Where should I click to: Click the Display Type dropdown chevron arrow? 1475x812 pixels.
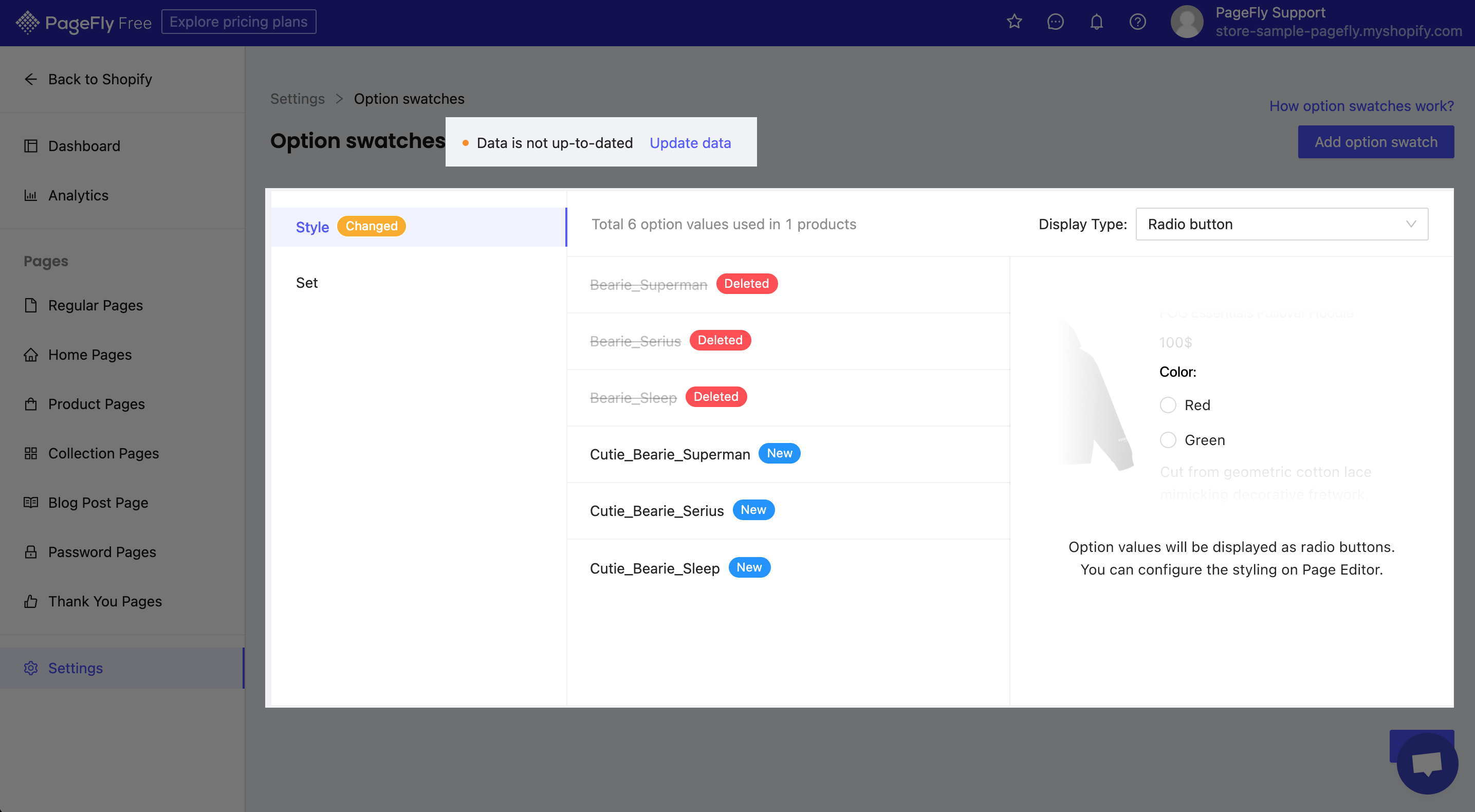pos(1410,224)
